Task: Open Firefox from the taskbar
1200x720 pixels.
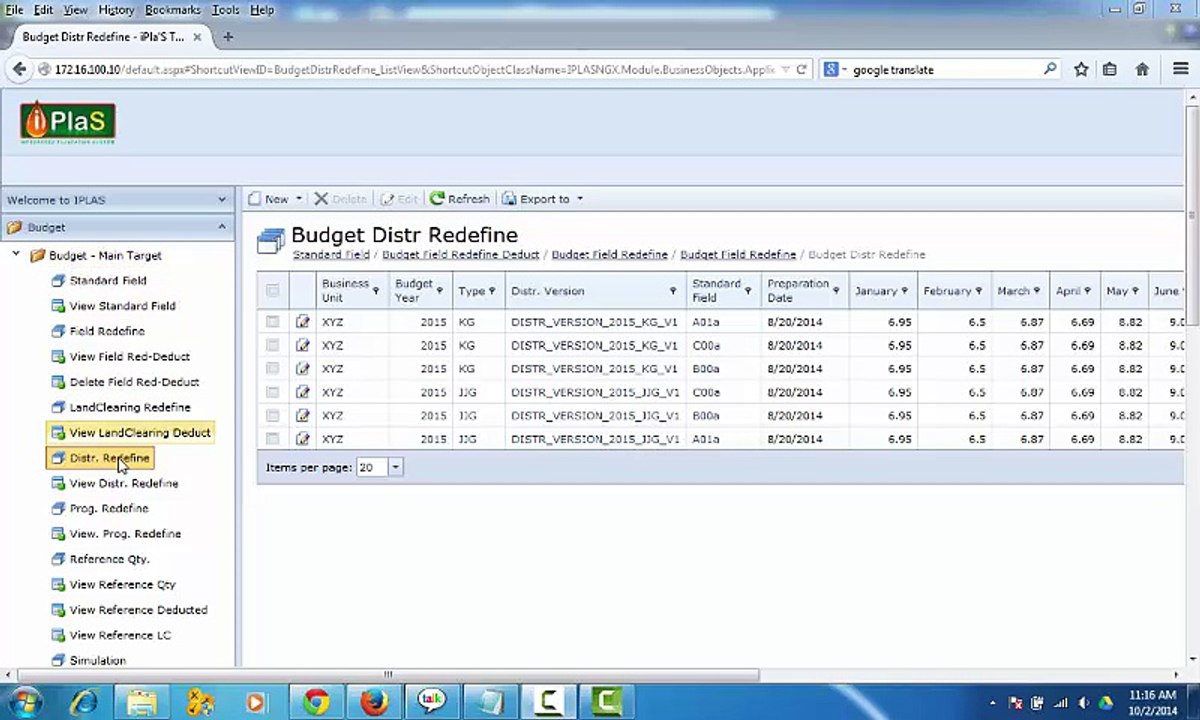Action: (x=374, y=702)
